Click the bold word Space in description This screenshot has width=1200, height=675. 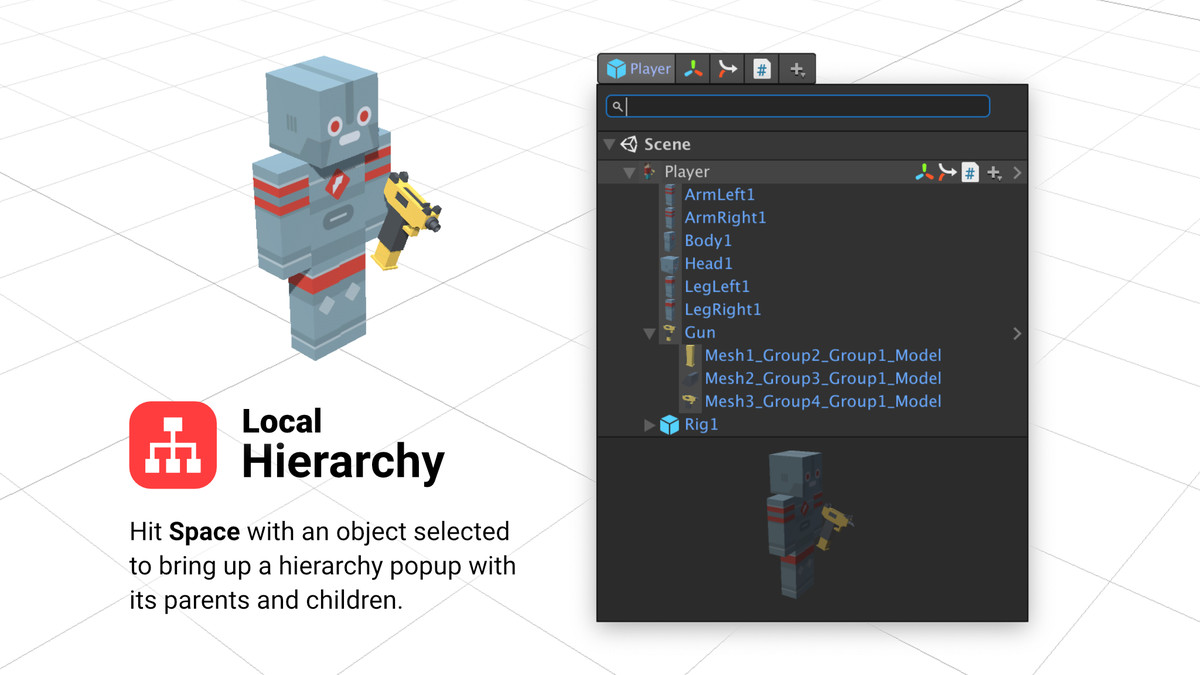point(205,531)
